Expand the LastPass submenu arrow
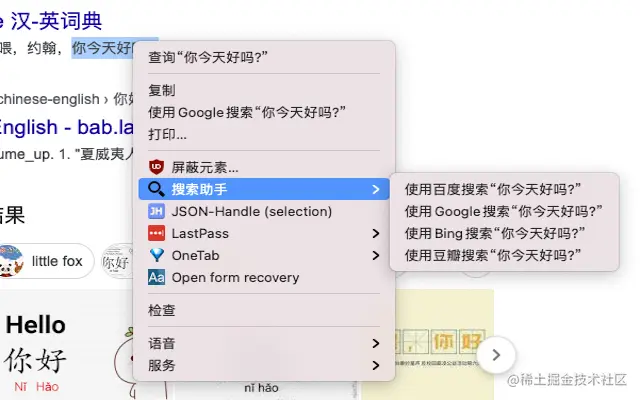The width and height of the screenshot is (640, 400). coord(376,233)
